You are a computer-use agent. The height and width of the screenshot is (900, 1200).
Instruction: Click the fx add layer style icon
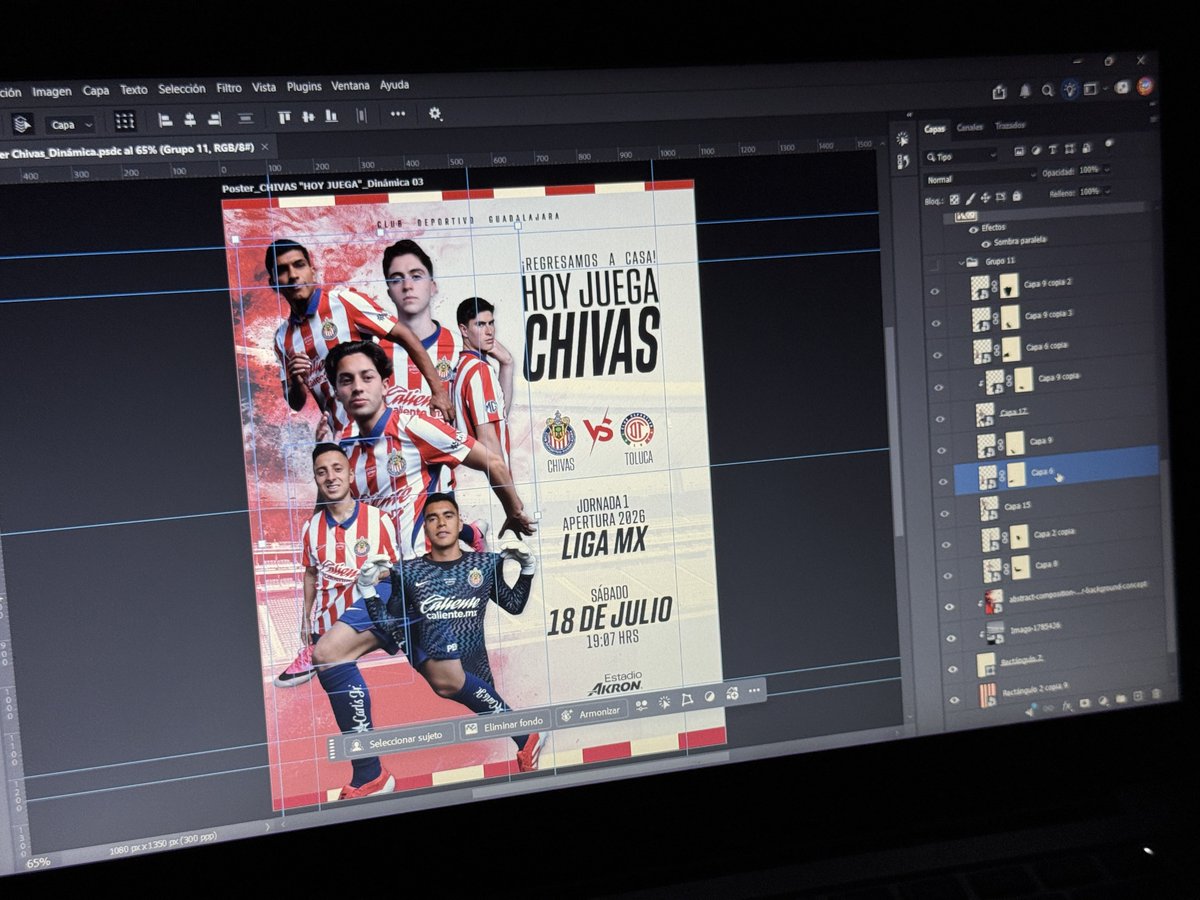coord(1066,705)
